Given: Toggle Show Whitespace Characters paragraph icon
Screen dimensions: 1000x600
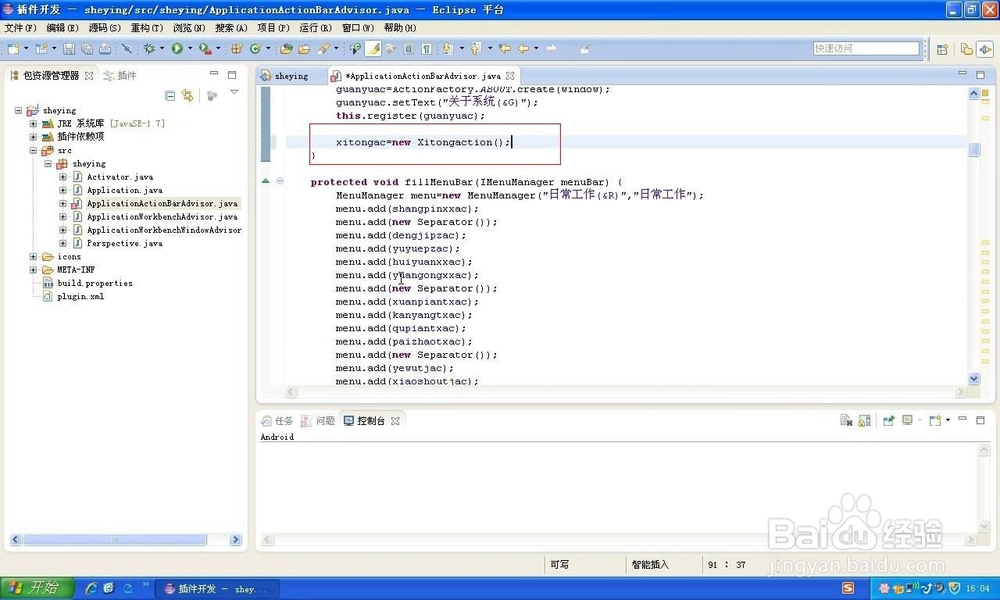Looking at the screenshot, I should [427, 48].
